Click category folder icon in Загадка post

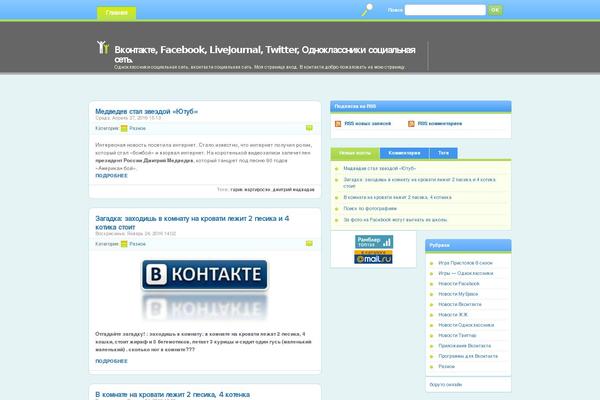point(124,244)
